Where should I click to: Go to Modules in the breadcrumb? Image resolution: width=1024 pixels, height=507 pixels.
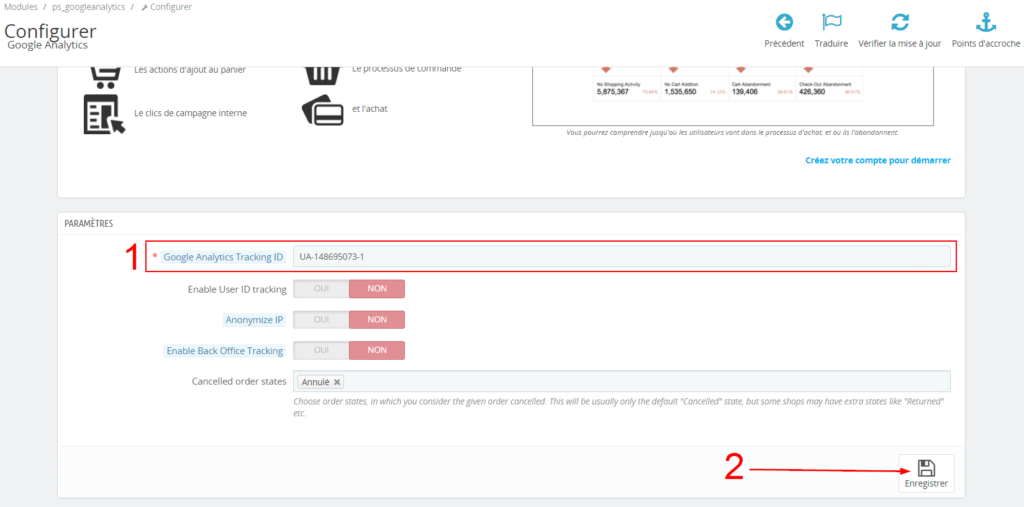(x=21, y=7)
